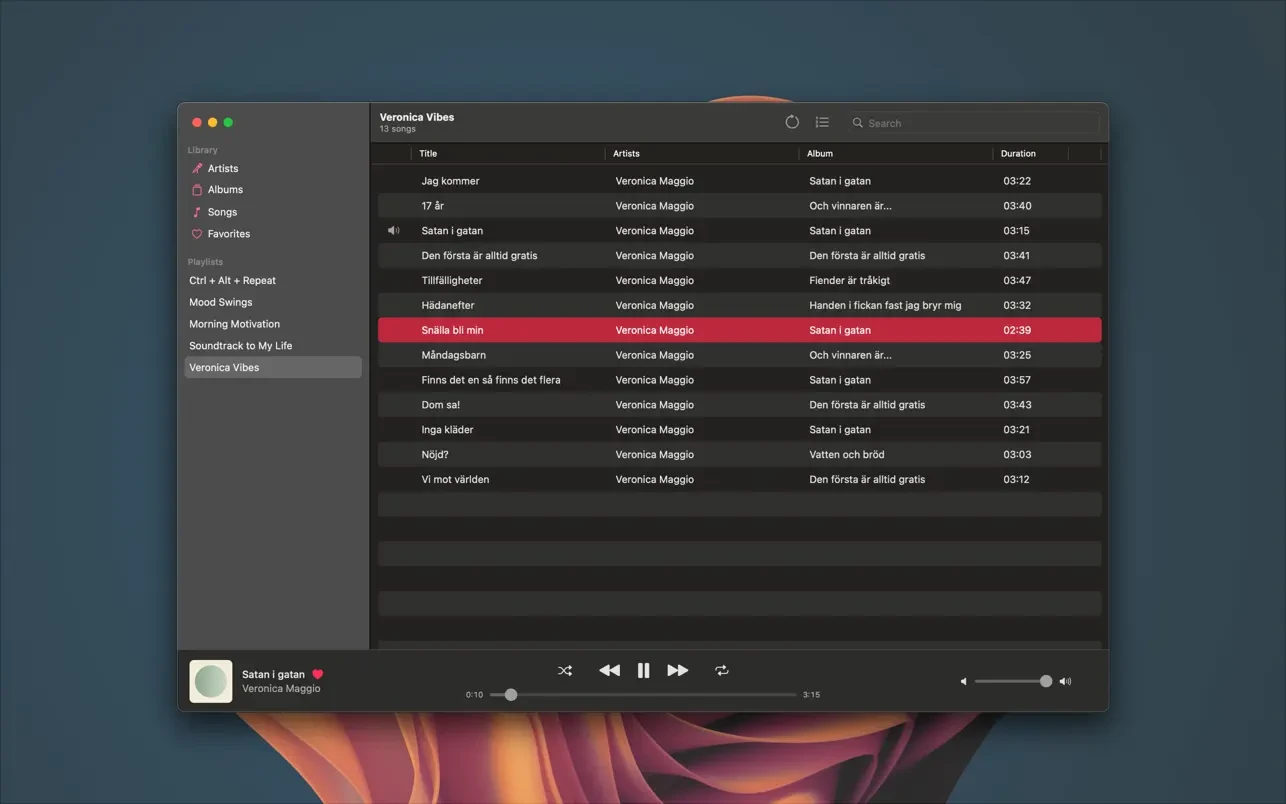Pause the current song

(644, 671)
